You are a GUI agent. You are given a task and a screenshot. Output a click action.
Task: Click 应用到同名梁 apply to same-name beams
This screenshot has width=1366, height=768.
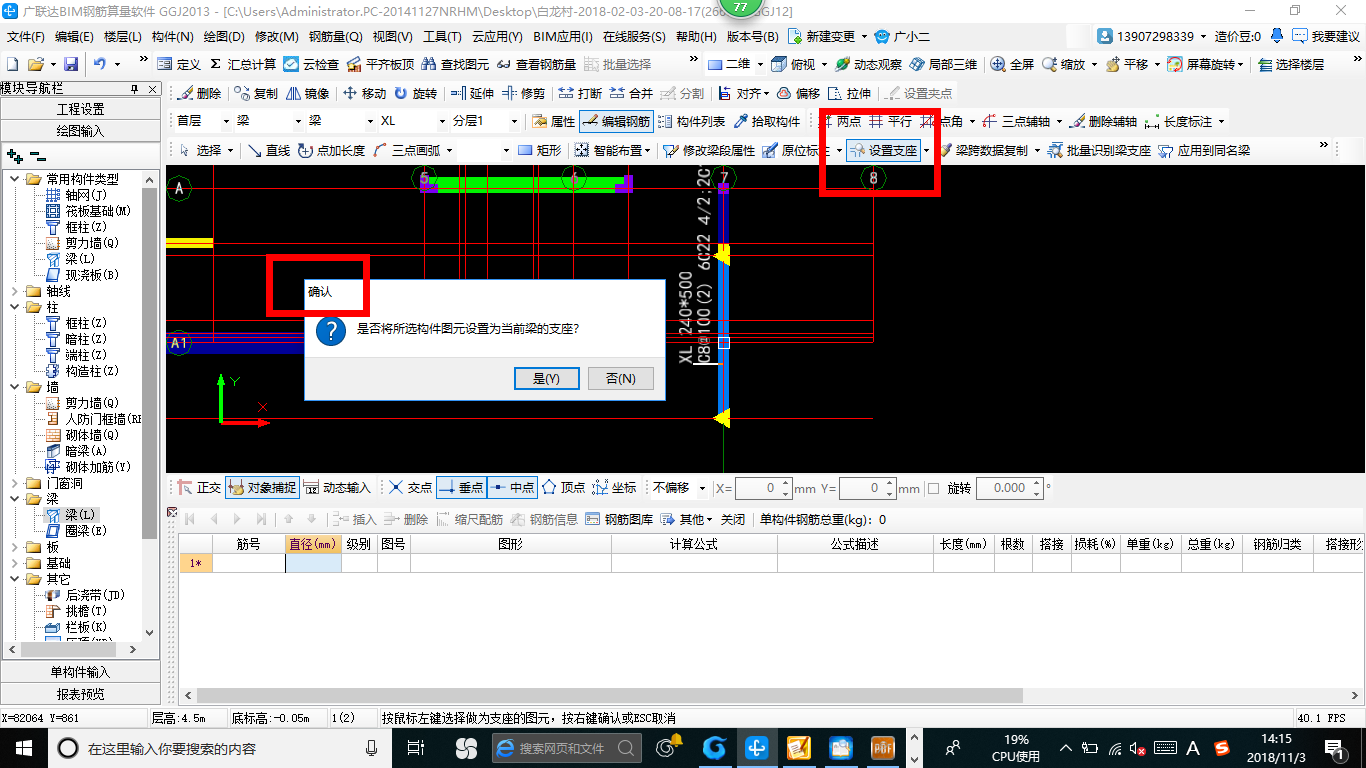(x=1204, y=151)
